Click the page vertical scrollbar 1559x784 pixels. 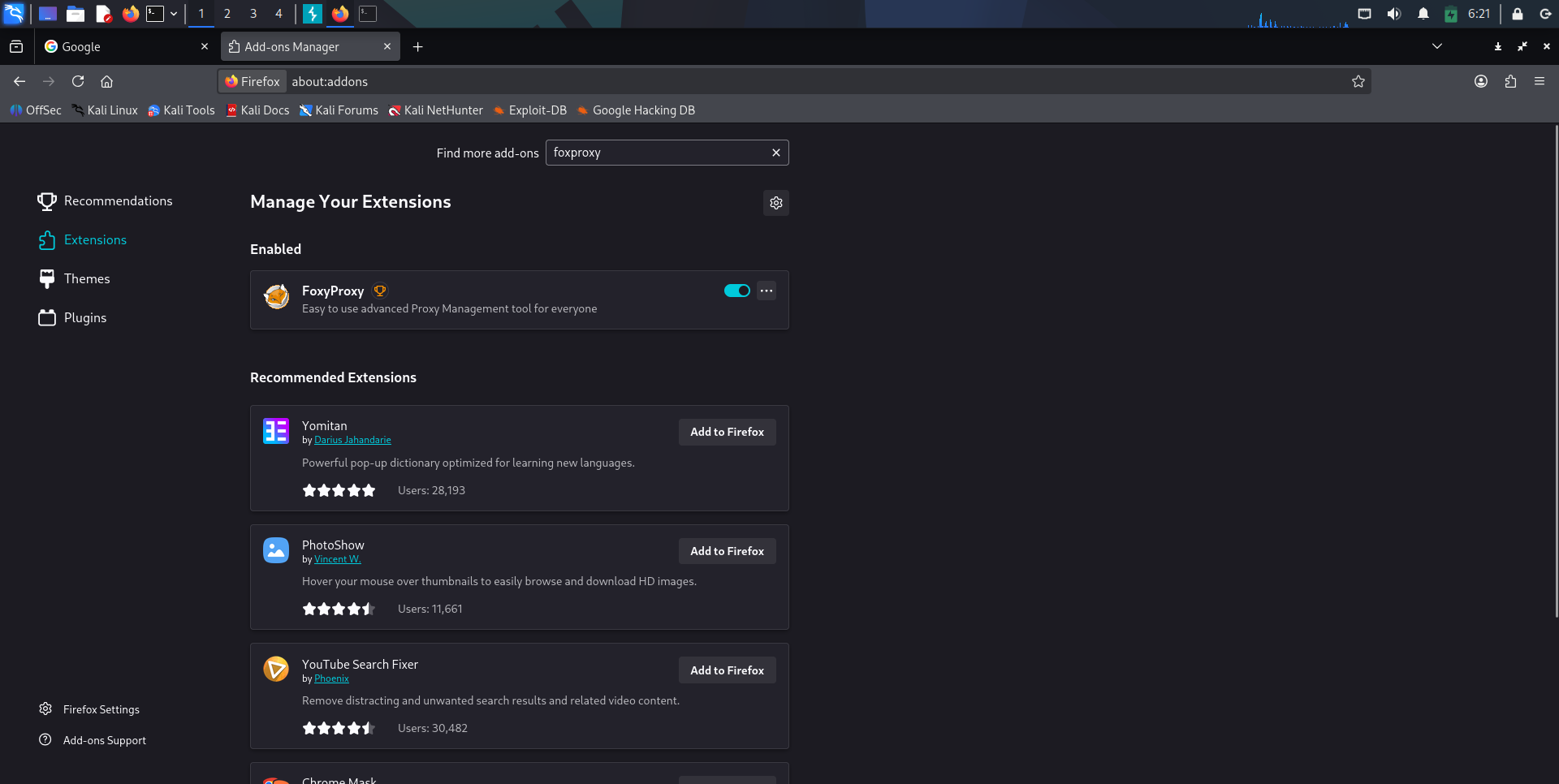coord(1556,371)
